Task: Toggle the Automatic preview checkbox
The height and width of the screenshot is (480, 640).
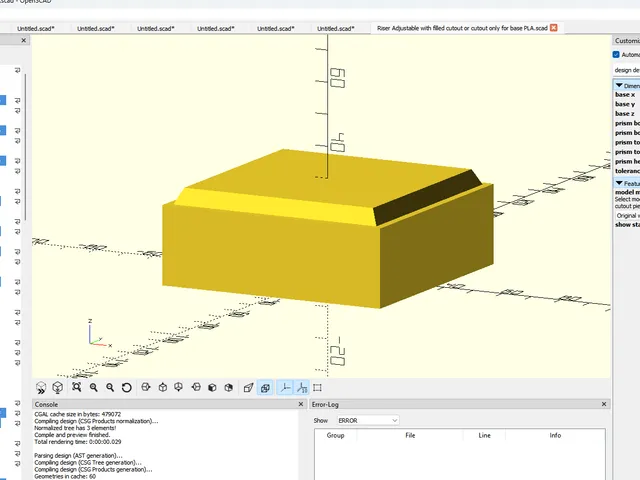Action: pyautogui.click(x=616, y=54)
